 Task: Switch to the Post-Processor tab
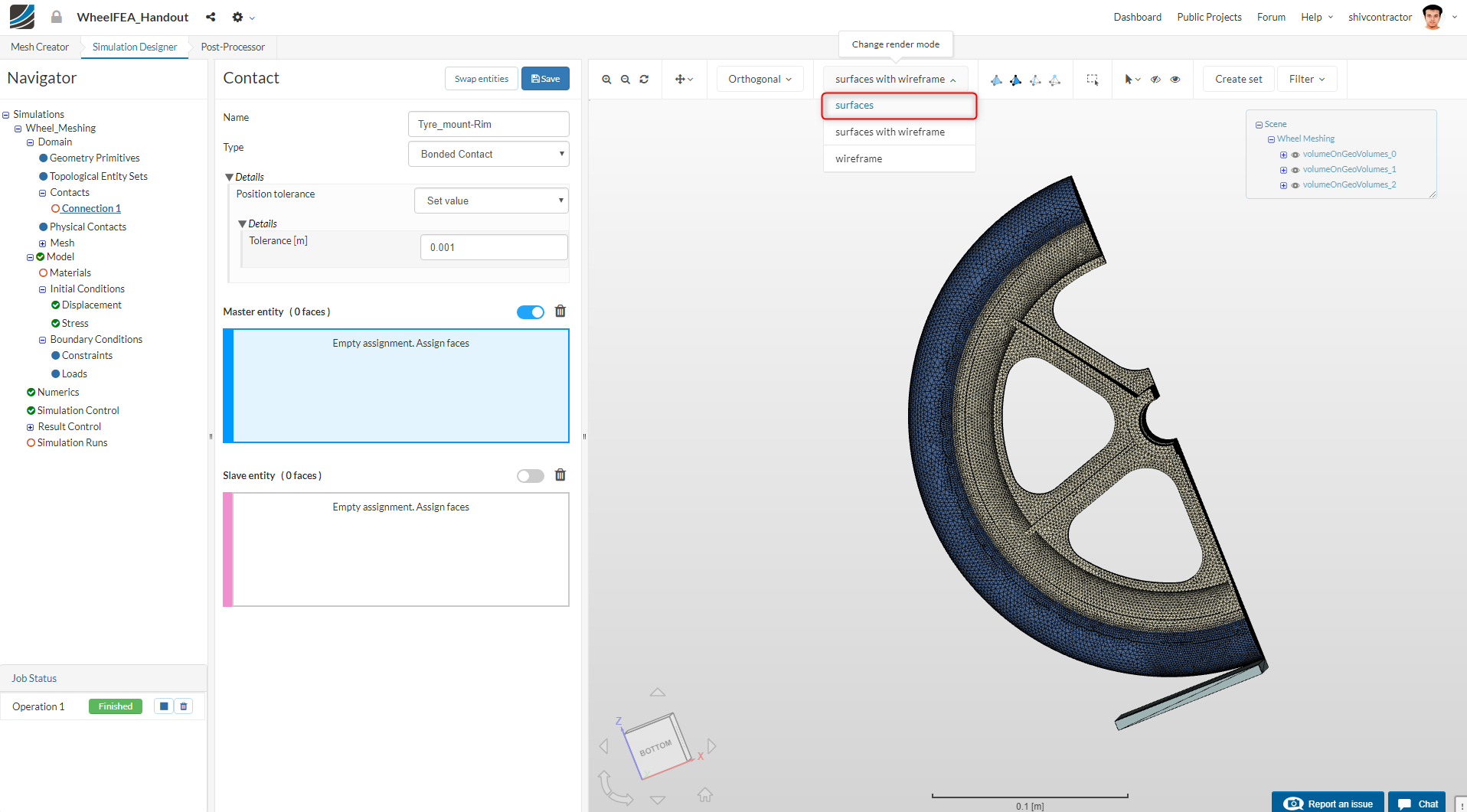(x=233, y=47)
